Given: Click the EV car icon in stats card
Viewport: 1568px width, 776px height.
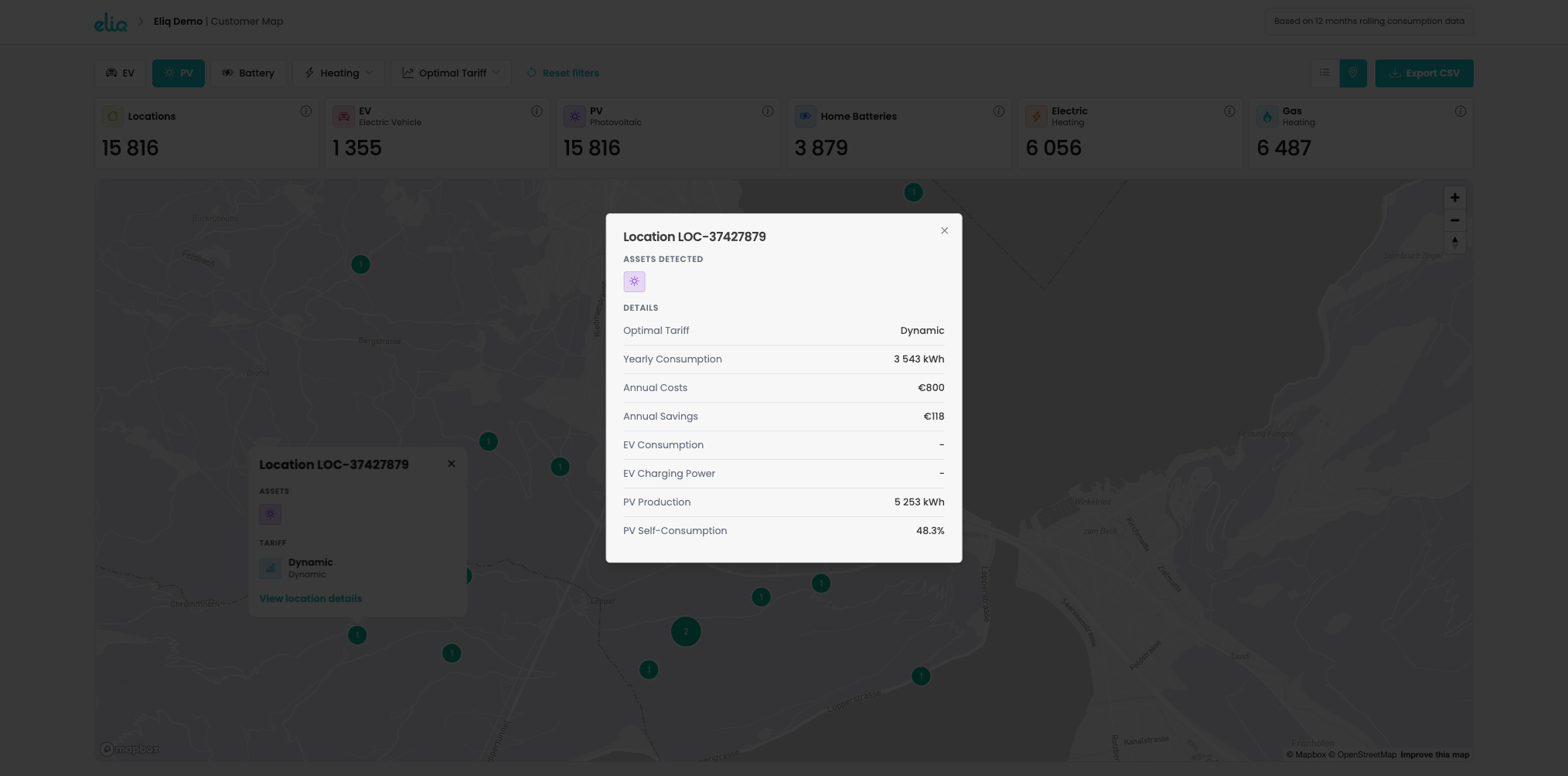Looking at the screenshot, I should click(x=343, y=117).
